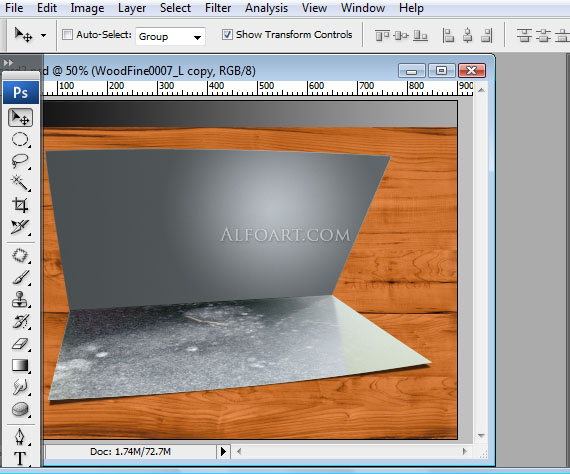570x474 pixels.
Task: Select the Horizontal Type tool
Action: (20, 458)
